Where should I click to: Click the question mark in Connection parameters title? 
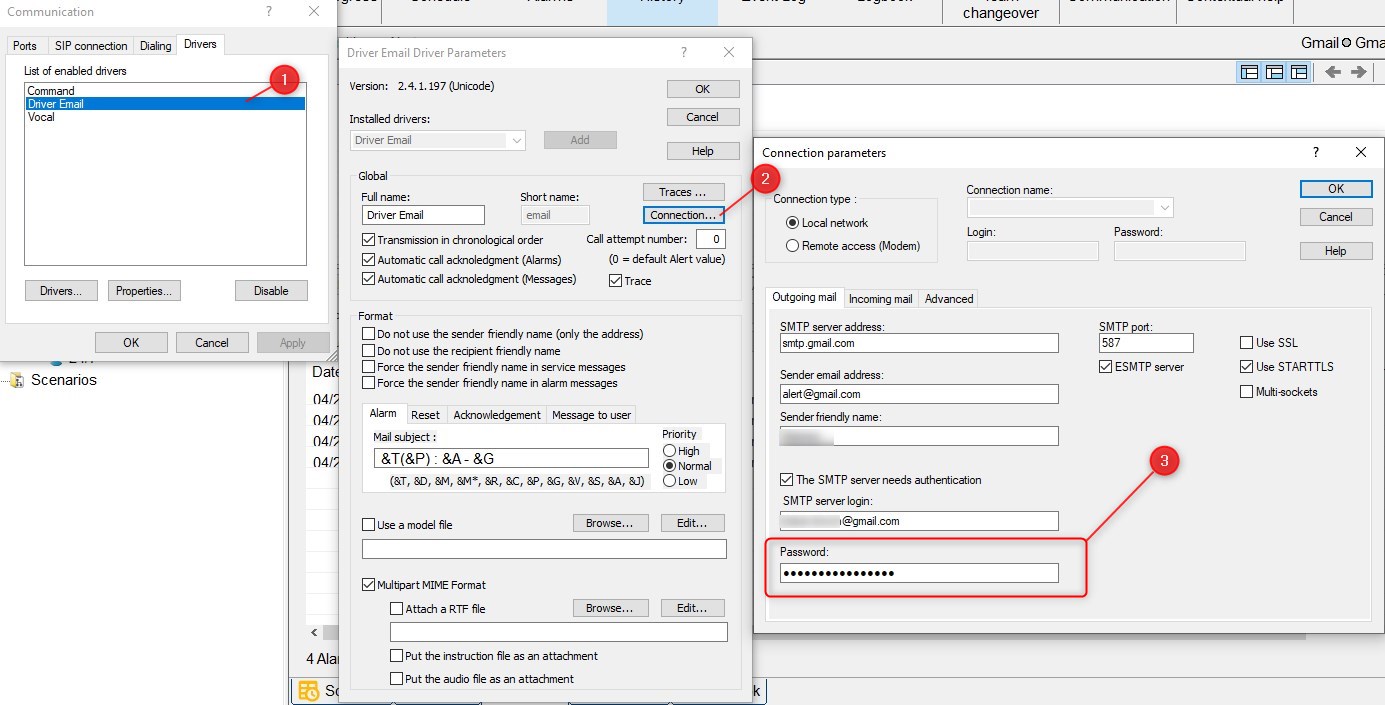pyautogui.click(x=1315, y=153)
